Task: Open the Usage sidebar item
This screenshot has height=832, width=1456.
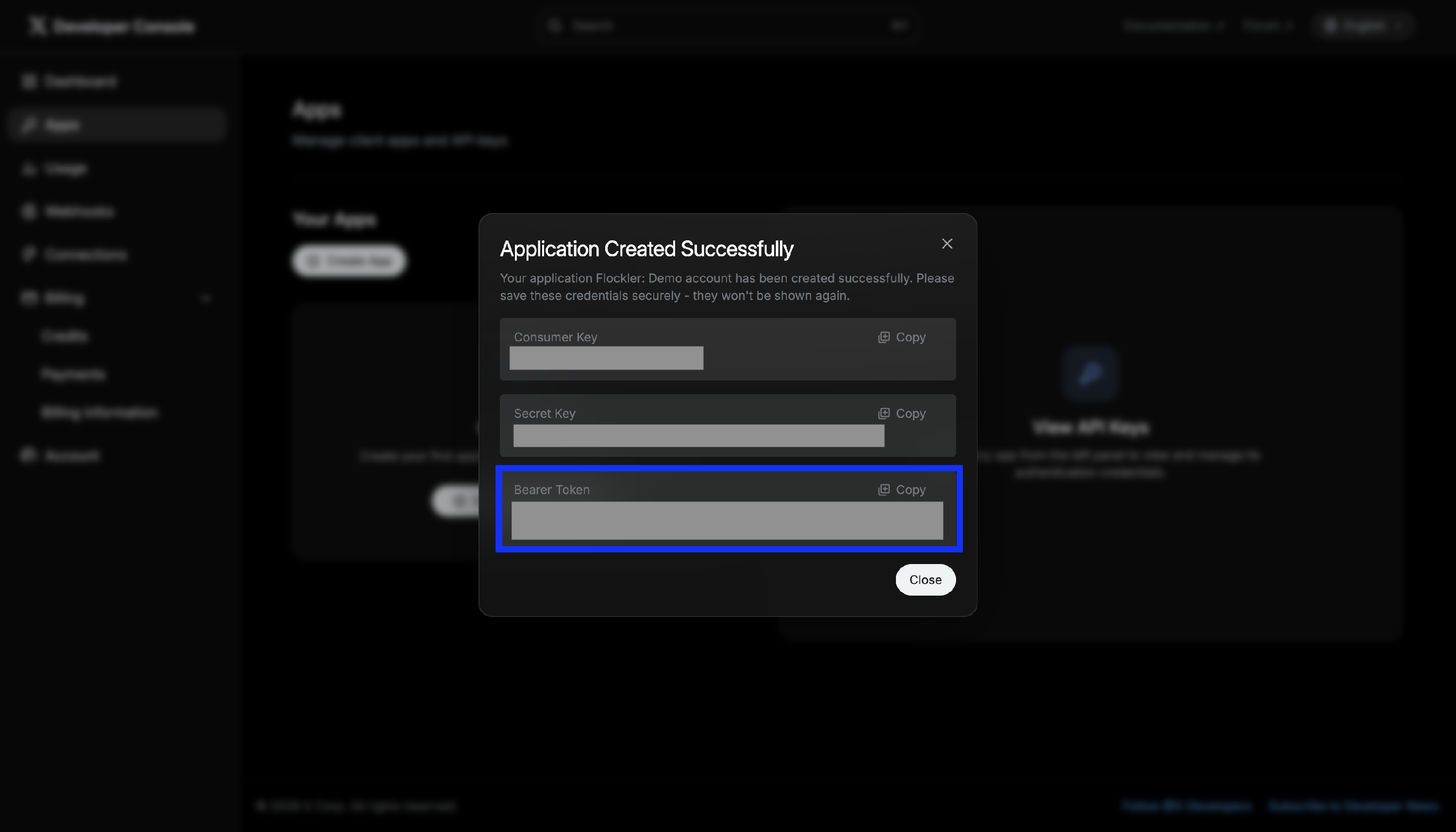Action: pyautogui.click(x=65, y=168)
